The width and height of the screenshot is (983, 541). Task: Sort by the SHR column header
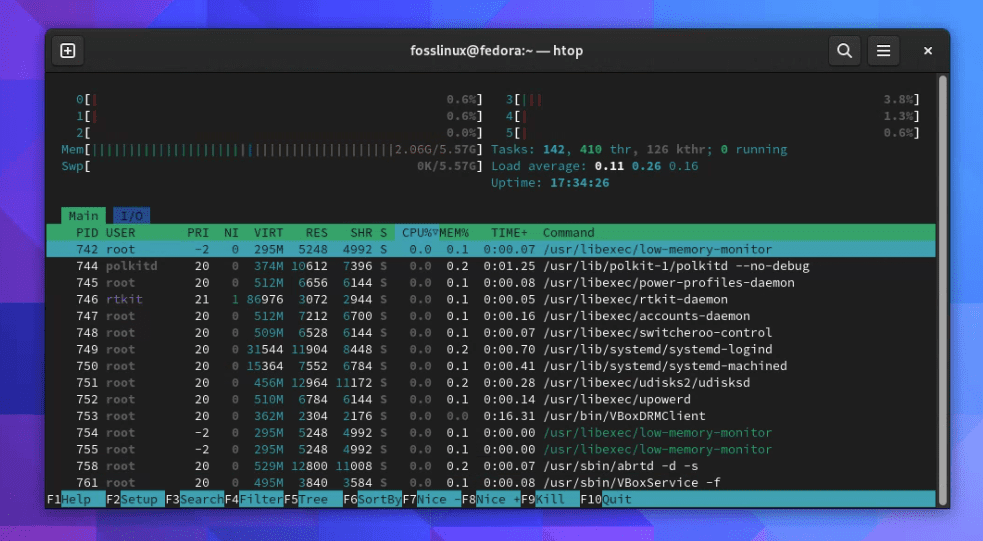point(361,233)
